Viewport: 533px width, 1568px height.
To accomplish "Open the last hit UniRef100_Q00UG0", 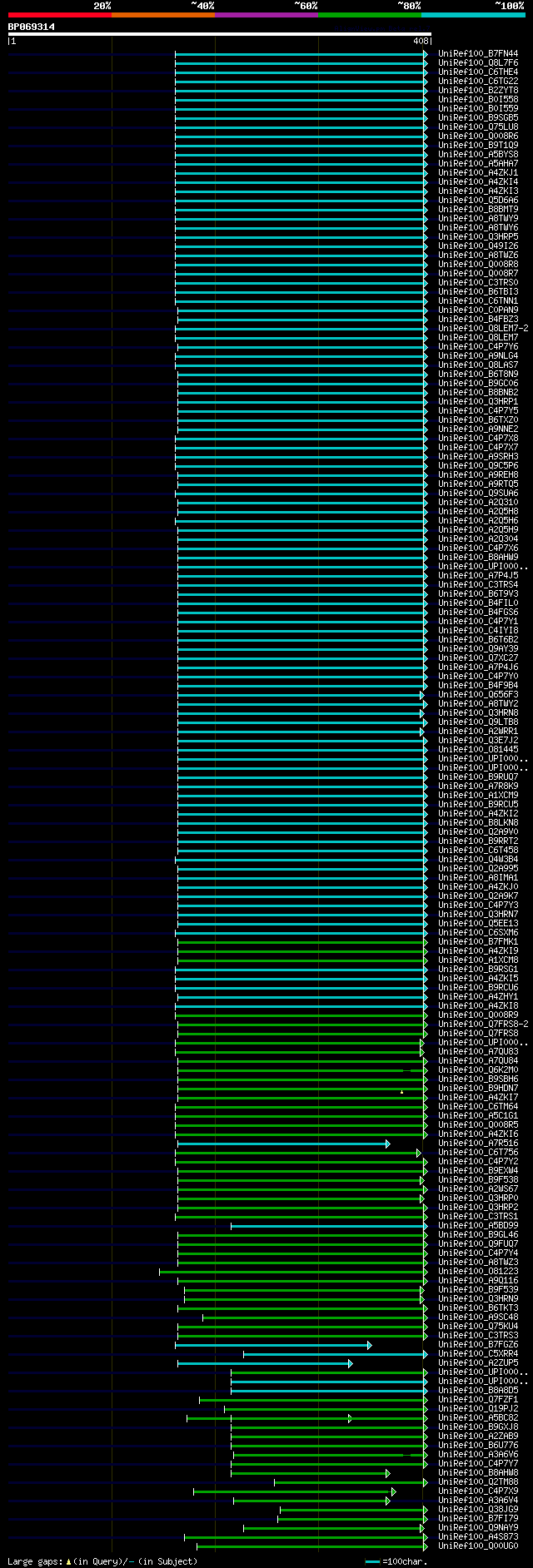I will coord(478,1546).
